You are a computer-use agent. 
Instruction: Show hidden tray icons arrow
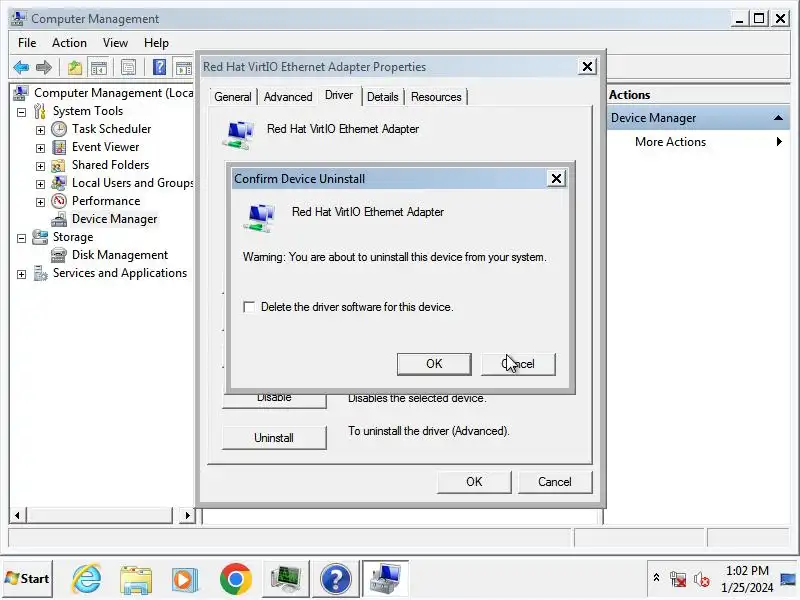coord(656,579)
